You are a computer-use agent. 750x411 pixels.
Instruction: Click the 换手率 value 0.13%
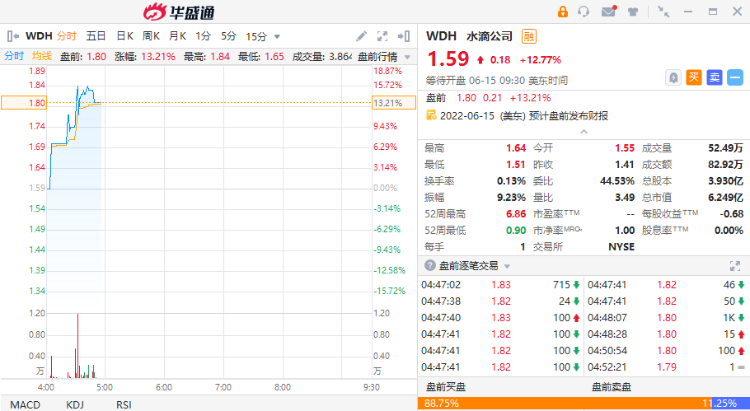click(511, 181)
